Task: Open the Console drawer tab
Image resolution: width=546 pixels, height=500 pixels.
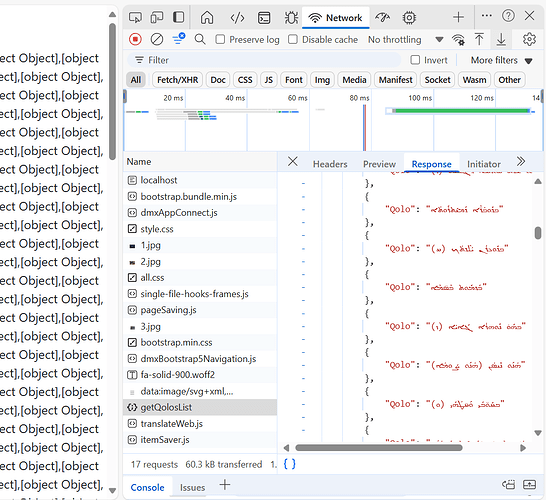Action: point(147,487)
